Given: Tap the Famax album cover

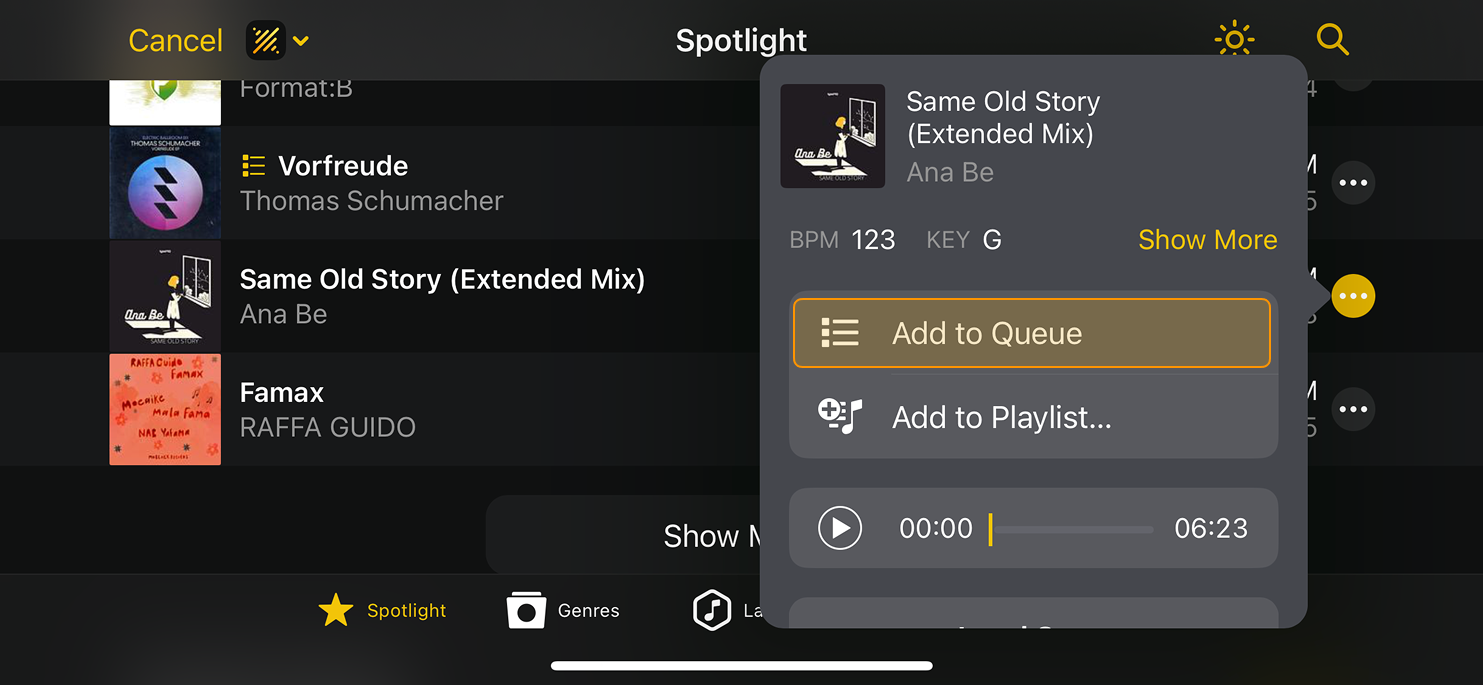Looking at the screenshot, I should (x=165, y=409).
